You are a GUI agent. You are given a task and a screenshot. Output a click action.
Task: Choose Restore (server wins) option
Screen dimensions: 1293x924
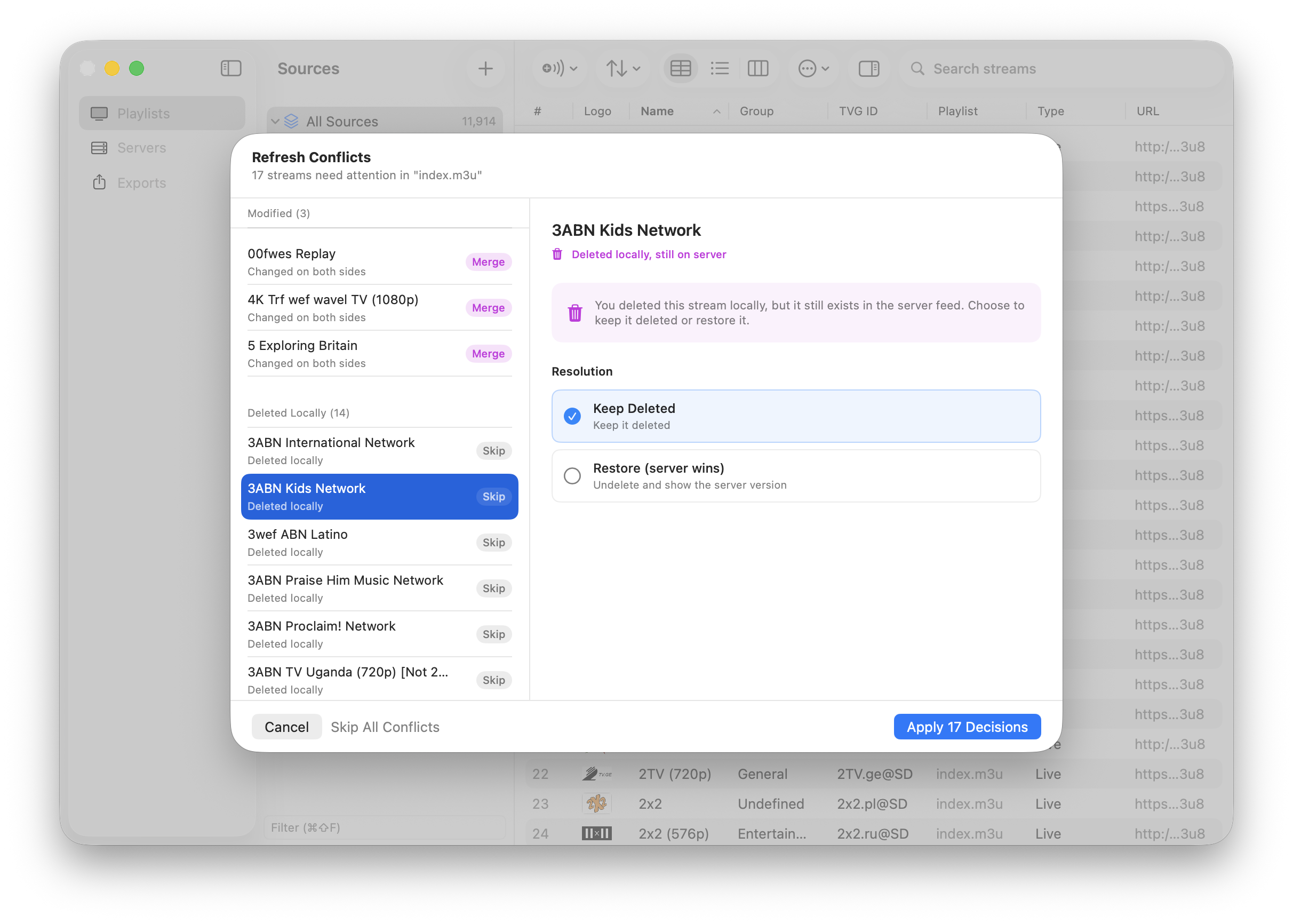tap(572, 476)
